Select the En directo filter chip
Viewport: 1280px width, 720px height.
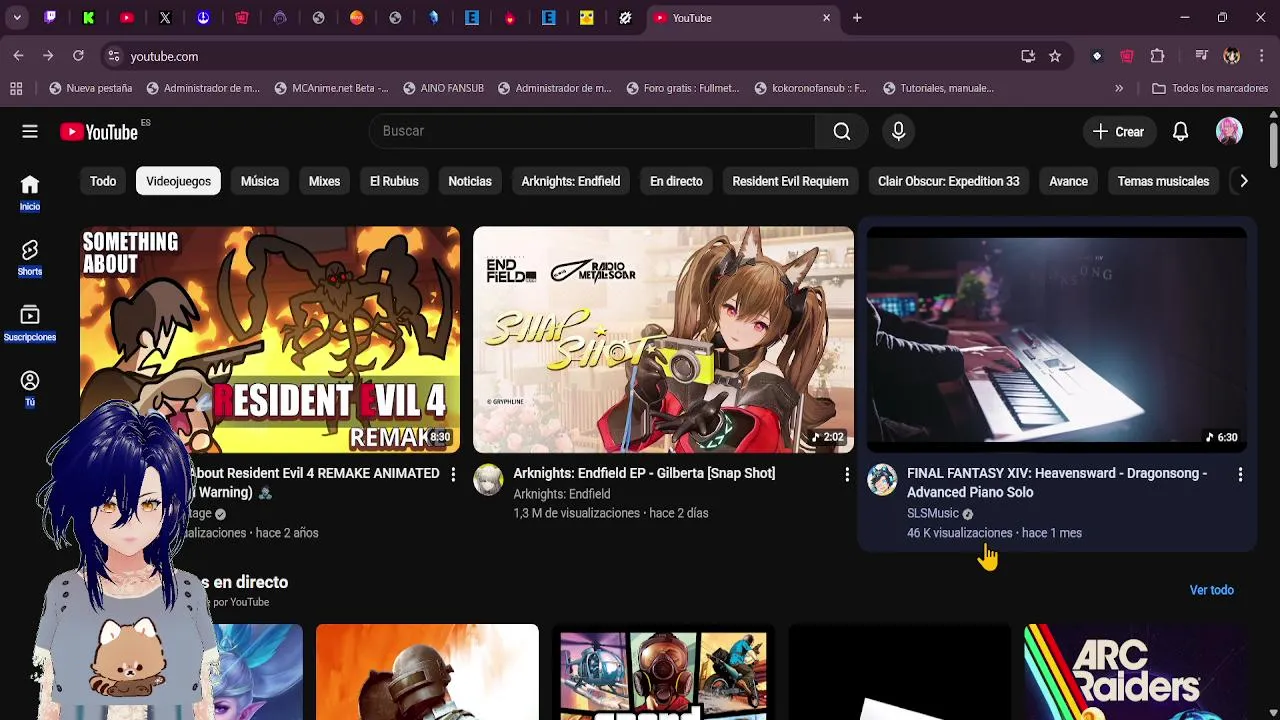coord(676,181)
